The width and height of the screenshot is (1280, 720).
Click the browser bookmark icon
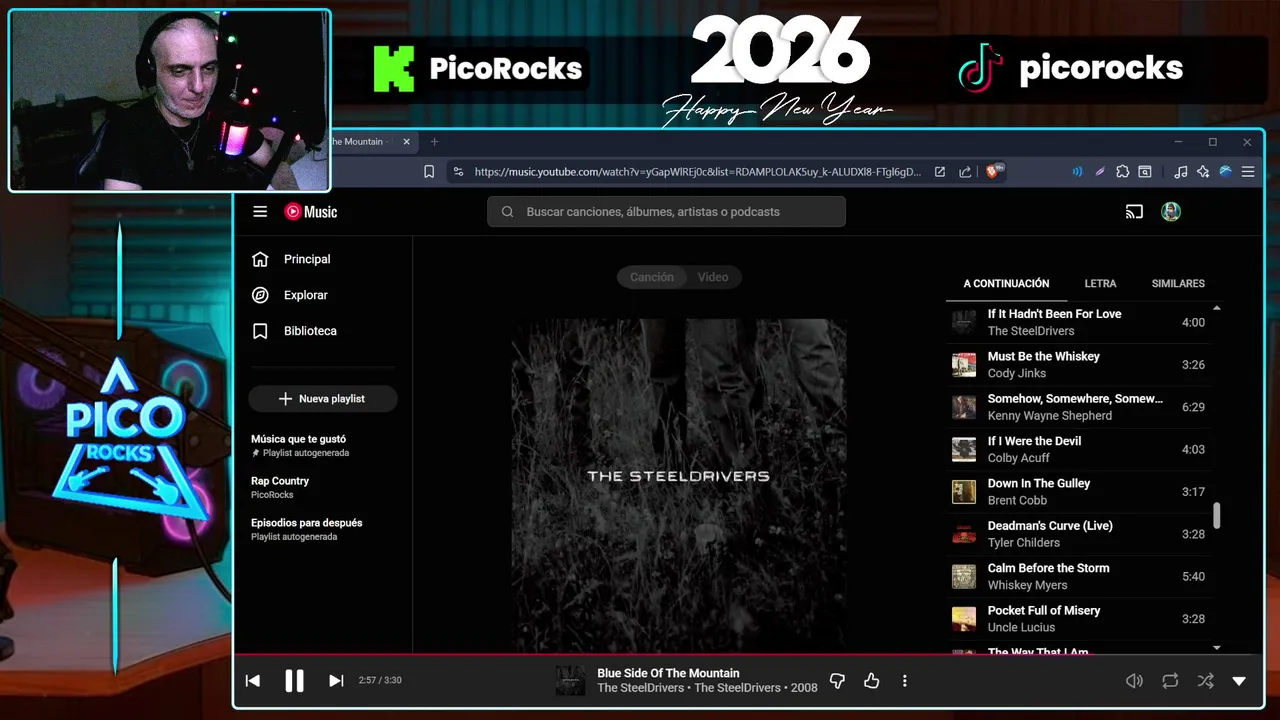[429, 172]
